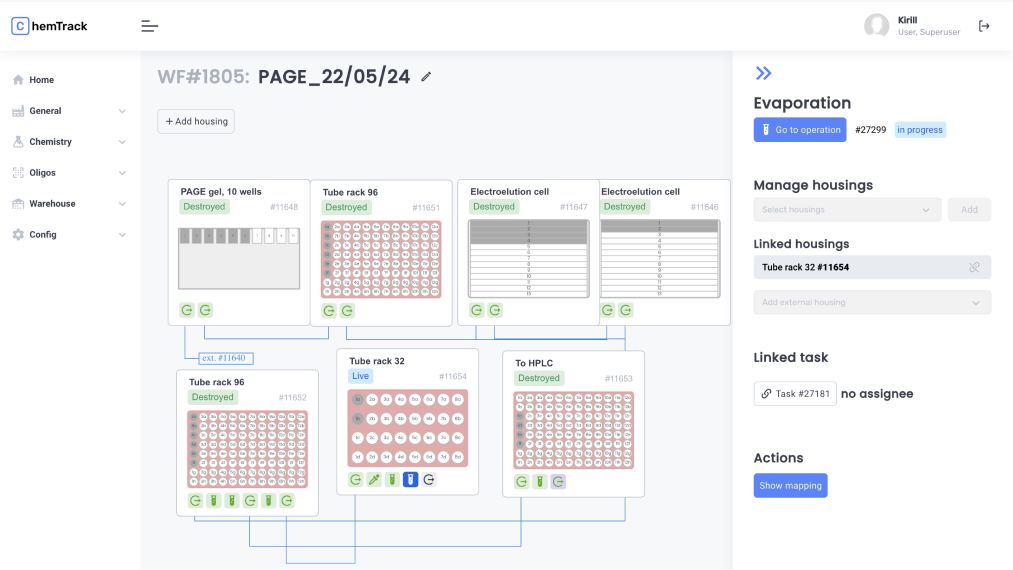
Task: Collapse the sidebar with the hamburger icon
Action: pos(149,26)
